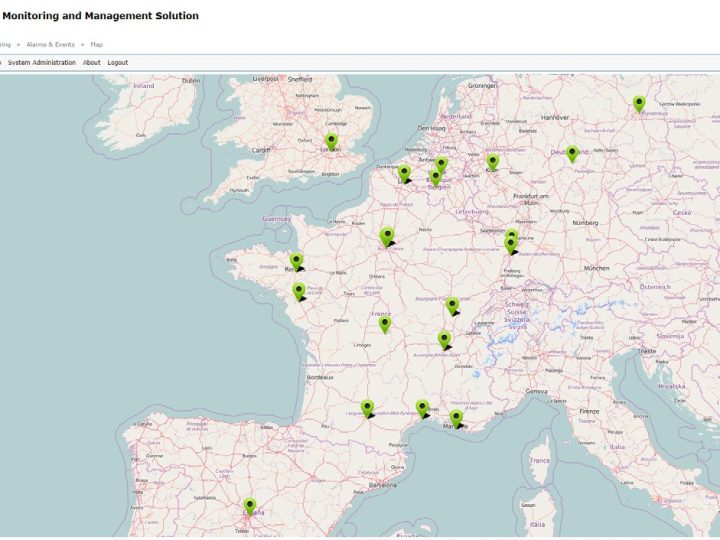Click the green marker over London
This screenshot has width=720, height=540.
click(x=331, y=141)
